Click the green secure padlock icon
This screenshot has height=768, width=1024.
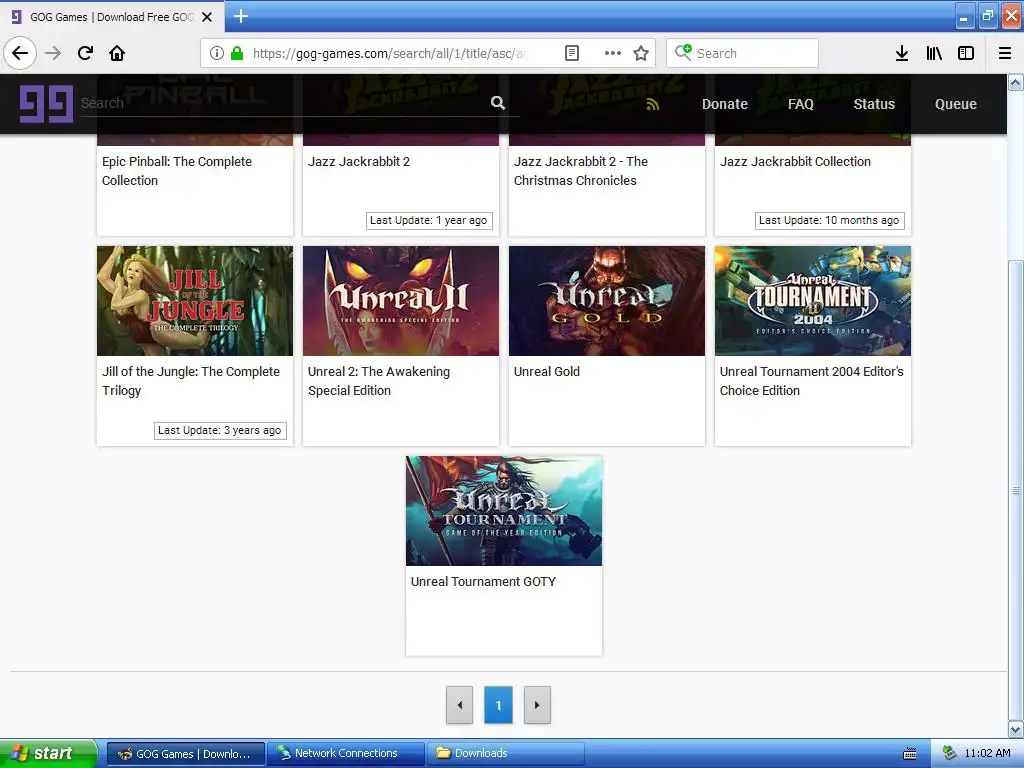tap(237, 53)
